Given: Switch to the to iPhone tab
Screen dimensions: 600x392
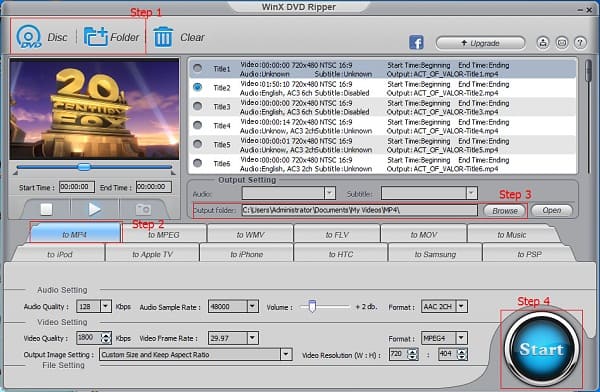Looking at the screenshot, I should (x=246, y=254).
